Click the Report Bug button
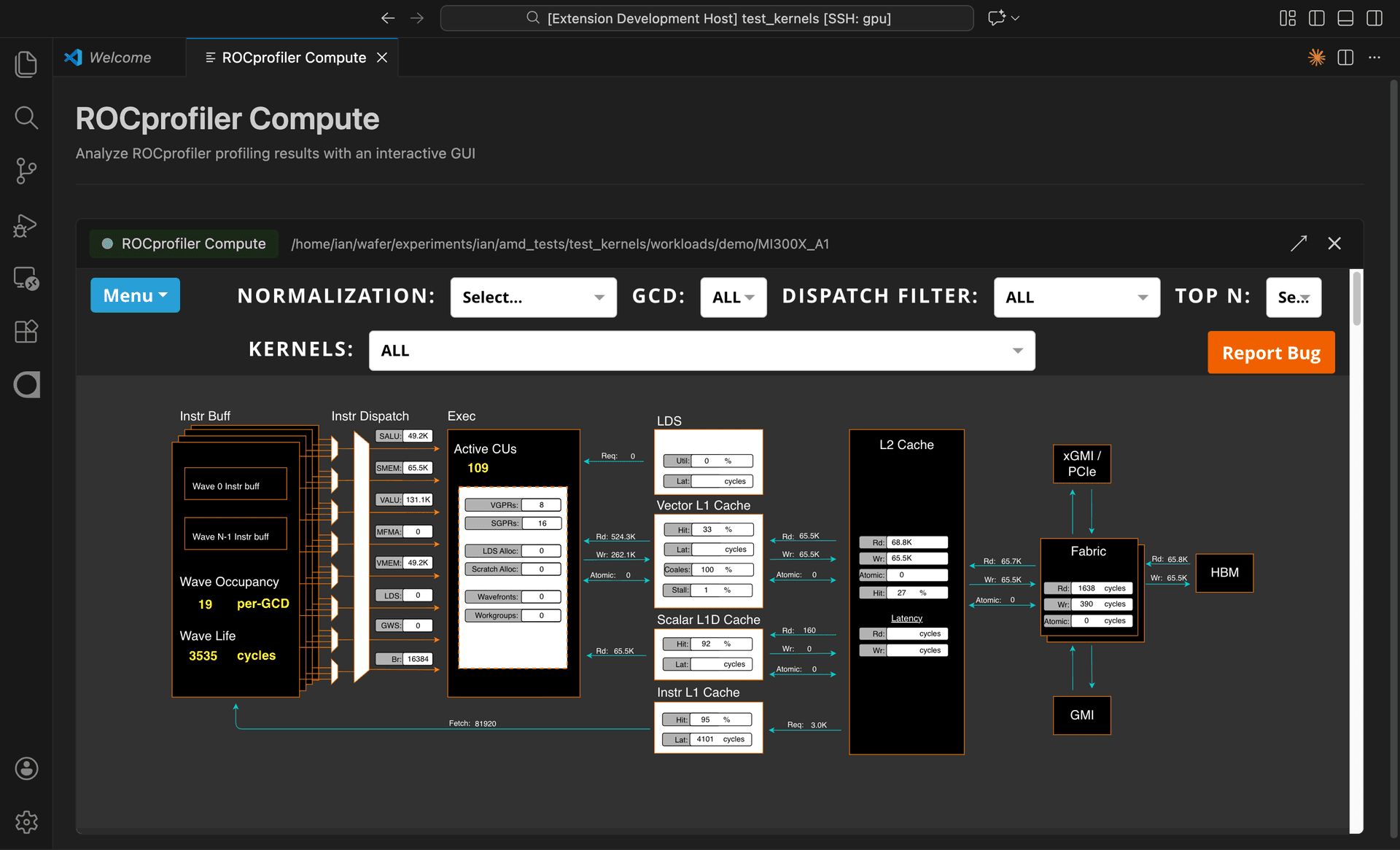The height and width of the screenshot is (850, 1400). (1271, 352)
